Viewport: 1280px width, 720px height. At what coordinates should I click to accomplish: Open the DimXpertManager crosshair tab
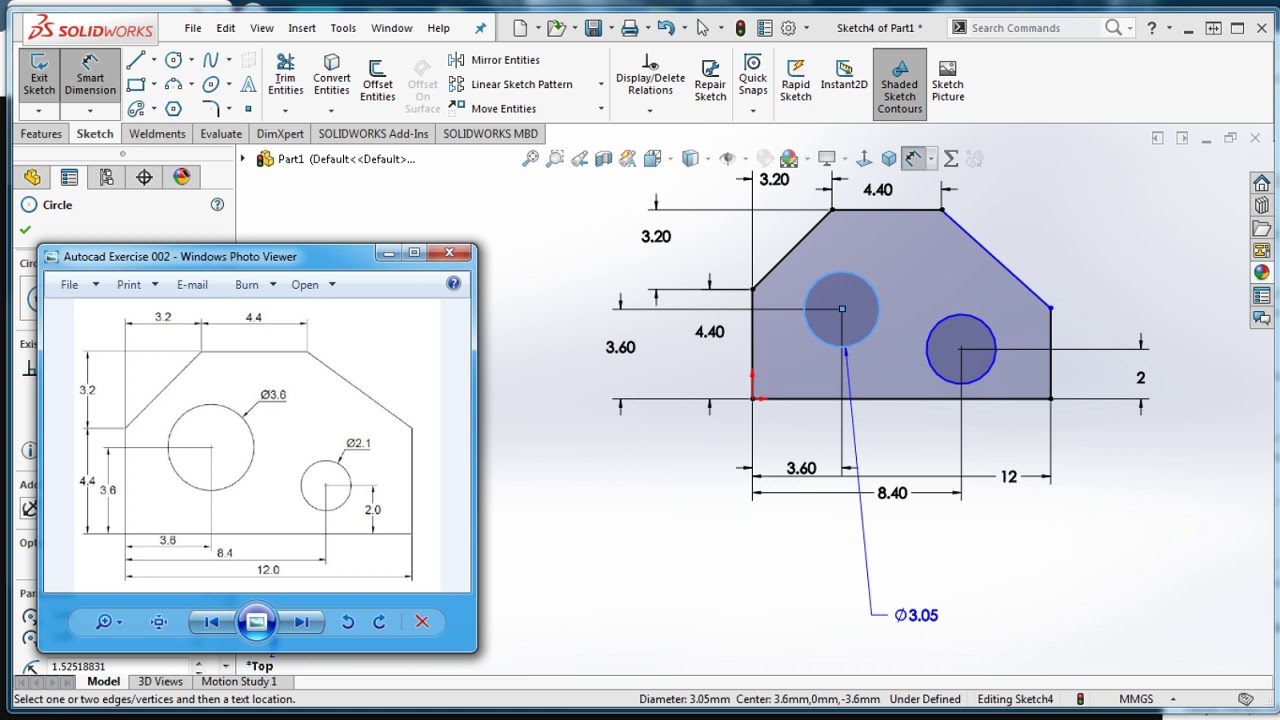tap(144, 177)
